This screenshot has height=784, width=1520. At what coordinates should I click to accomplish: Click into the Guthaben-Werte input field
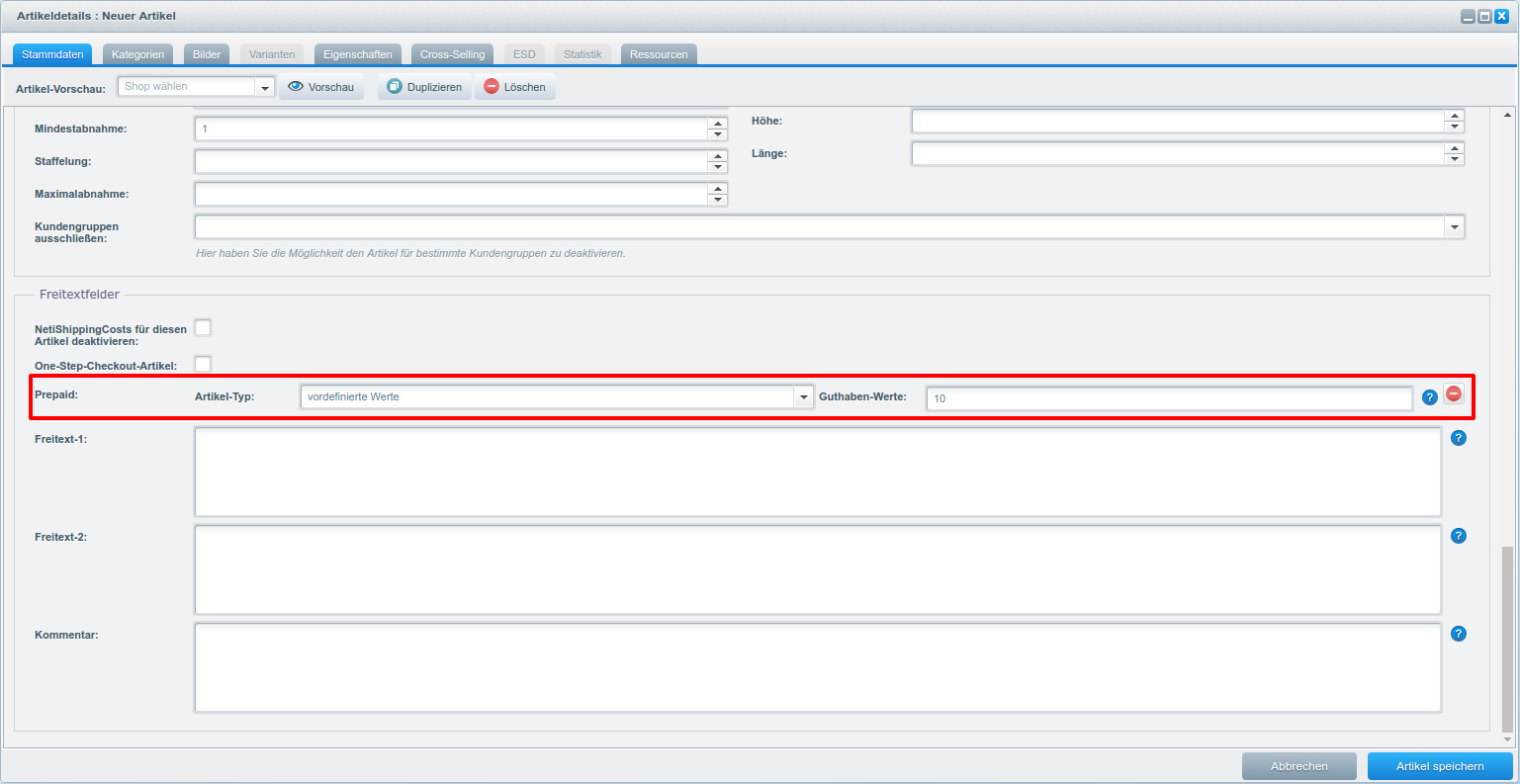[x=1168, y=398]
